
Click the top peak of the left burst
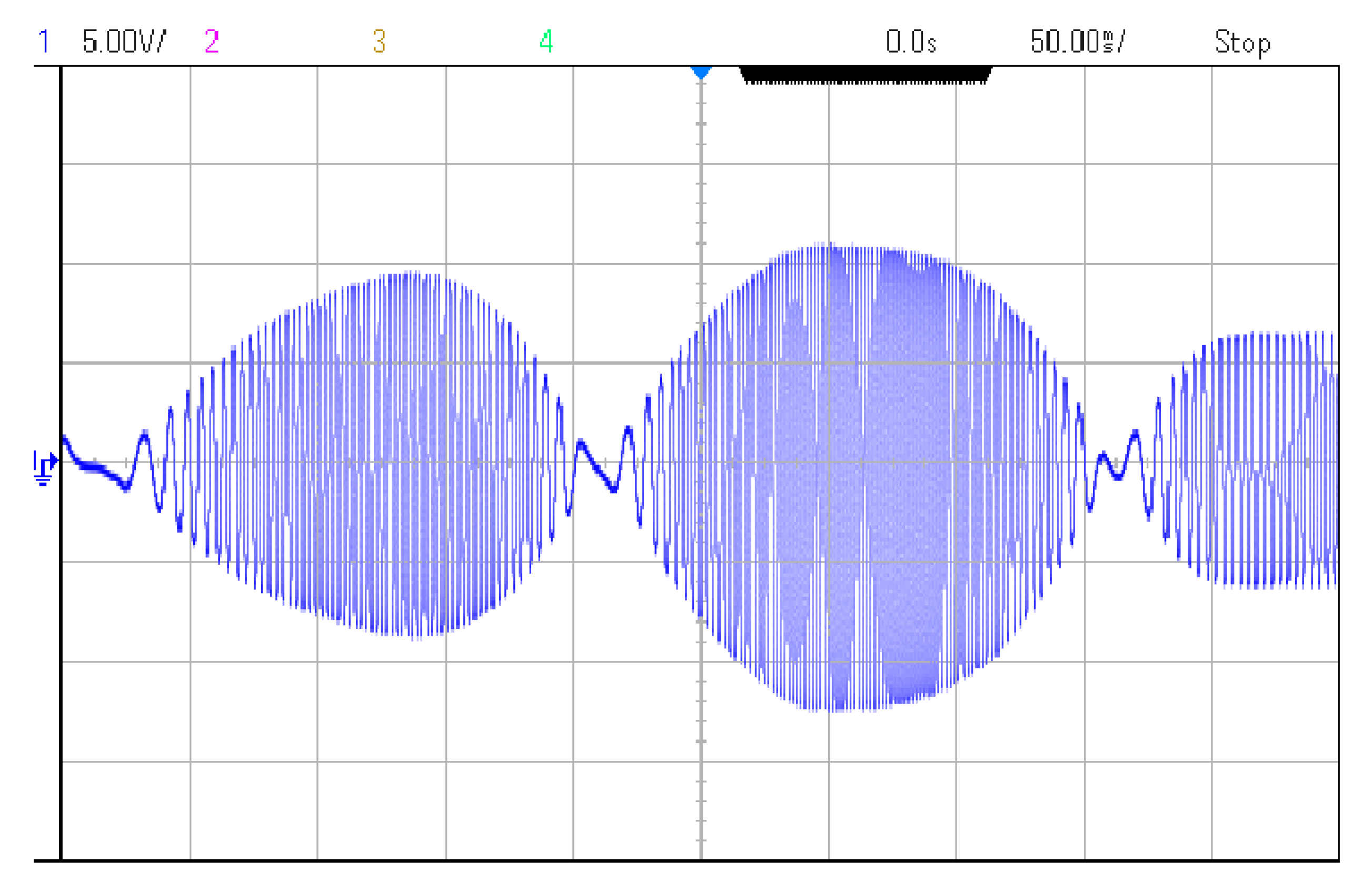pos(411,275)
